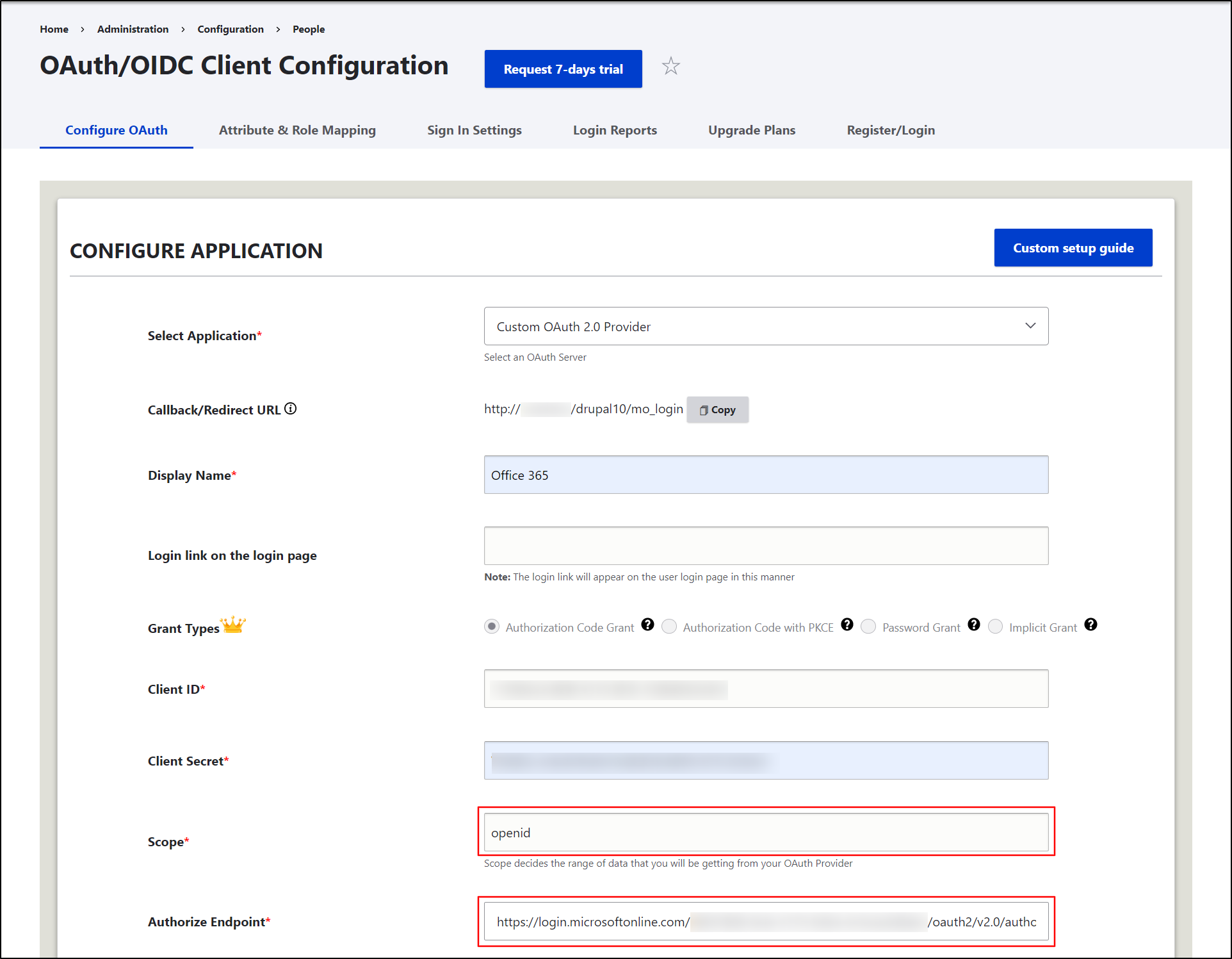Open the Configure OAuth tab

click(x=117, y=130)
